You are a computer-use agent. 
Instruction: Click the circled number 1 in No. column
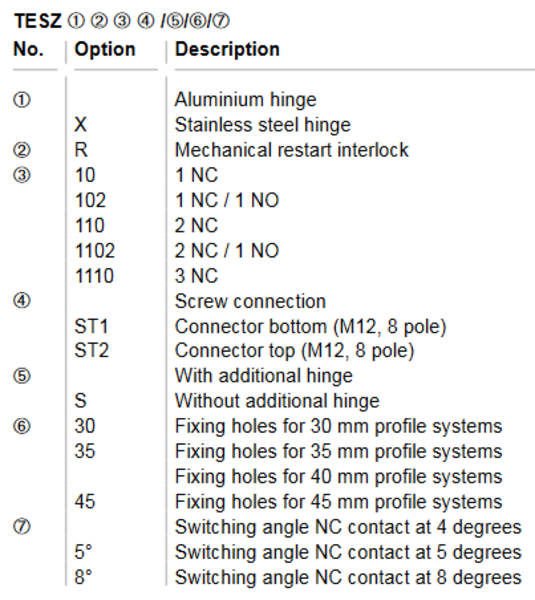tap(22, 100)
